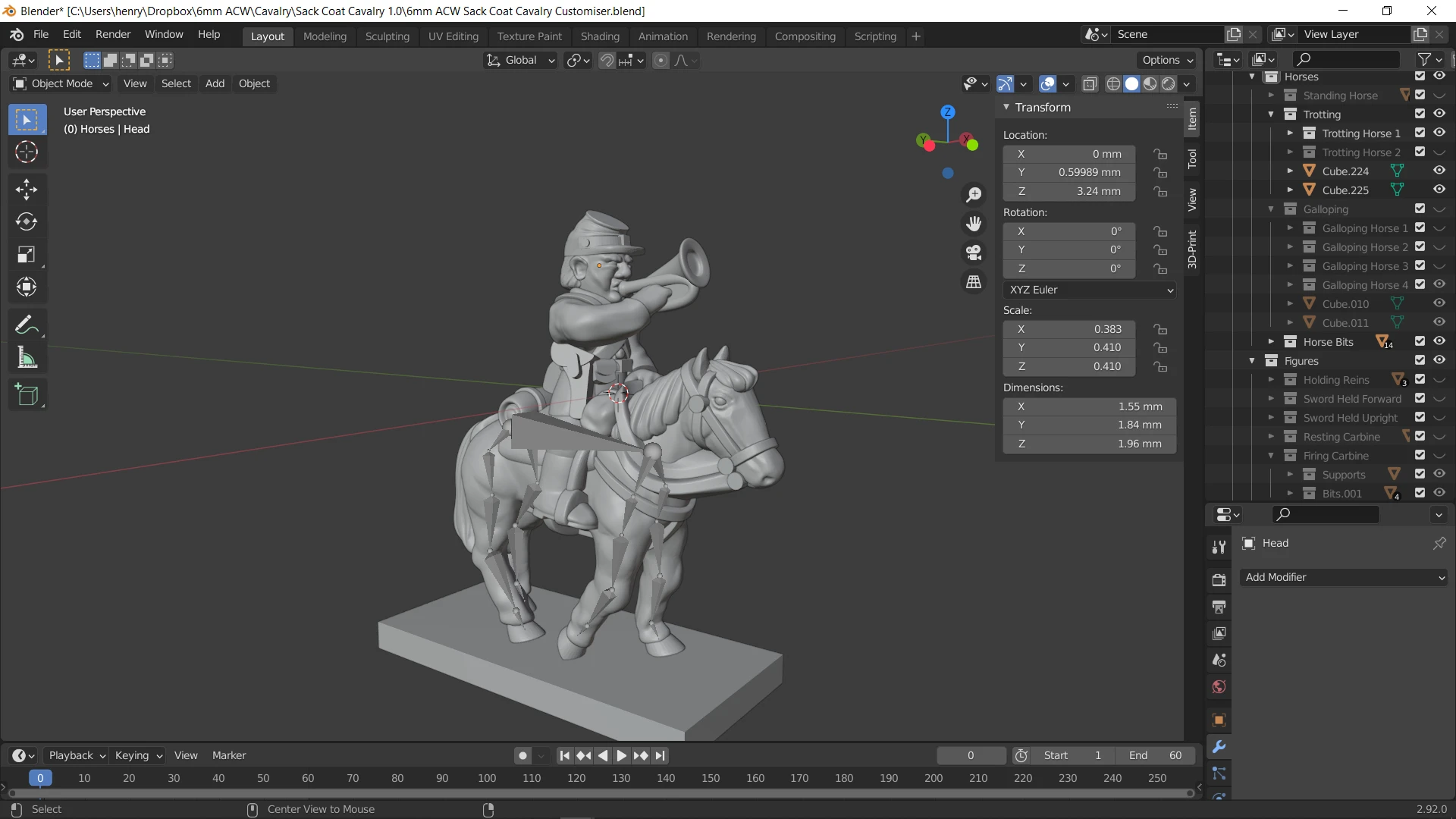Uncheck the Galloping collection checkbox
This screenshot has height=819, width=1456.
tap(1420, 209)
